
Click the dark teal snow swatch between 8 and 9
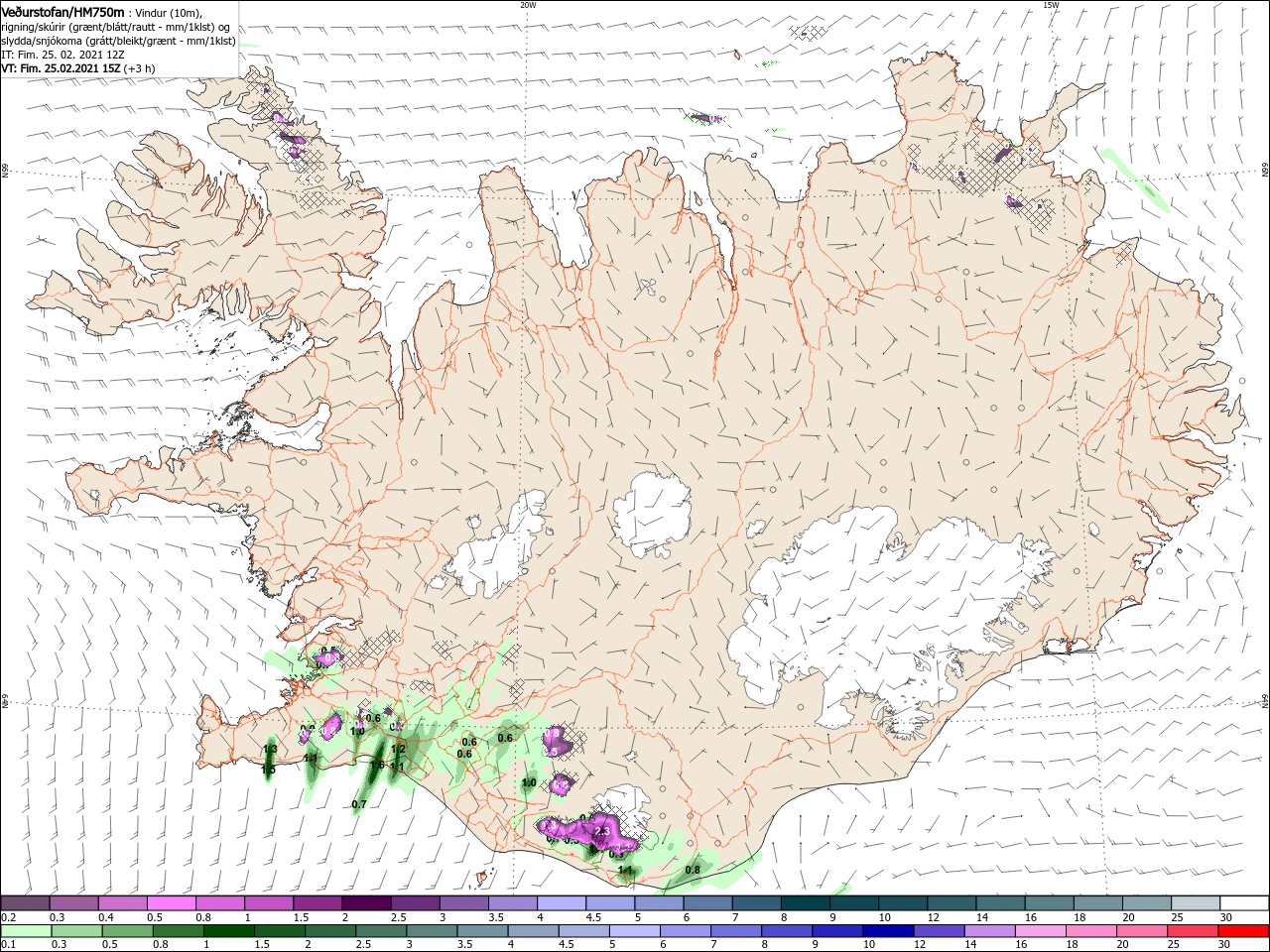806,903
